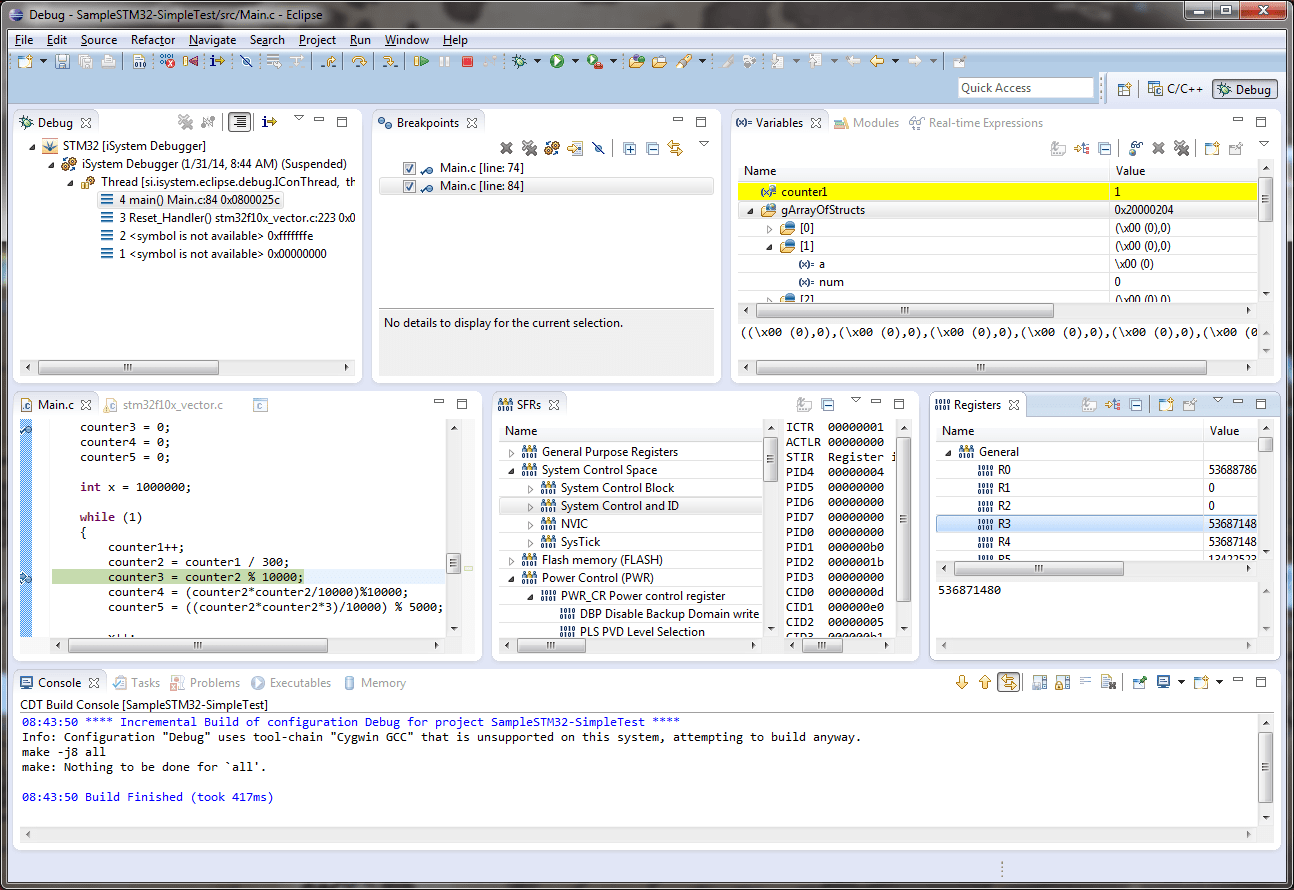
Task: Click the Quick Access search field
Action: [1025, 88]
